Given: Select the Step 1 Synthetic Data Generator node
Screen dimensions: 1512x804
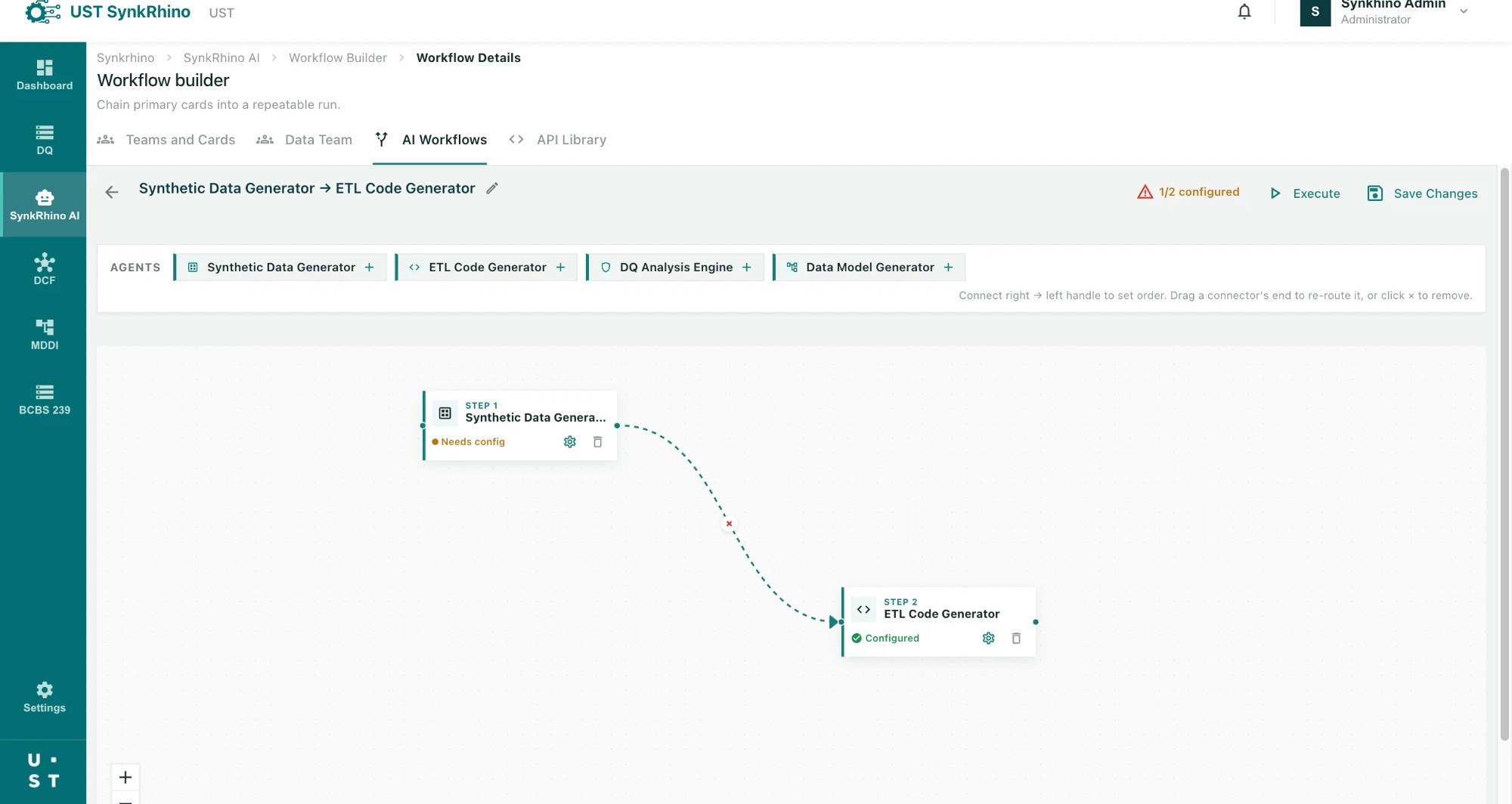Looking at the screenshot, I should (521, 425).
